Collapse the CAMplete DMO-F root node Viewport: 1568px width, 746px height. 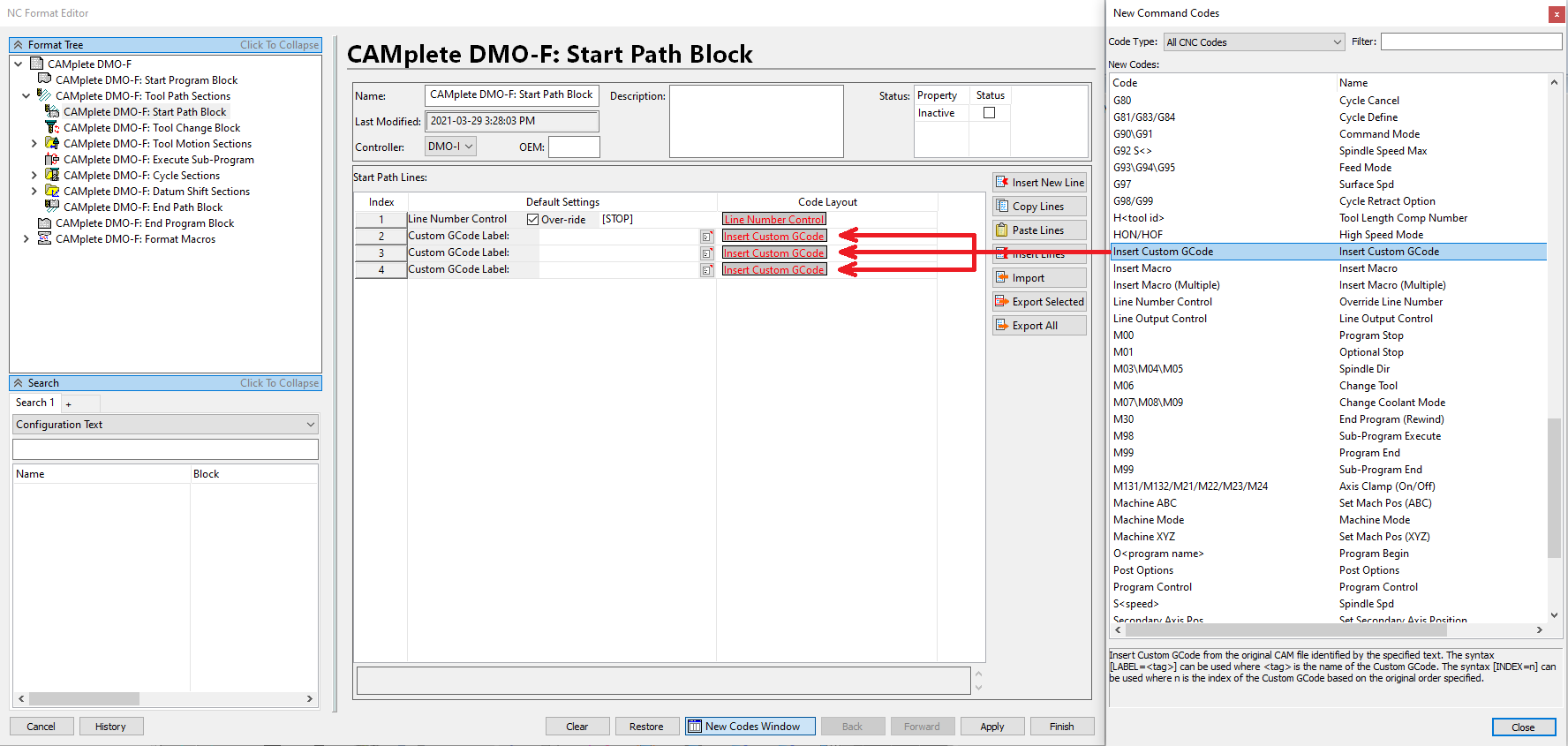(19, 64)
